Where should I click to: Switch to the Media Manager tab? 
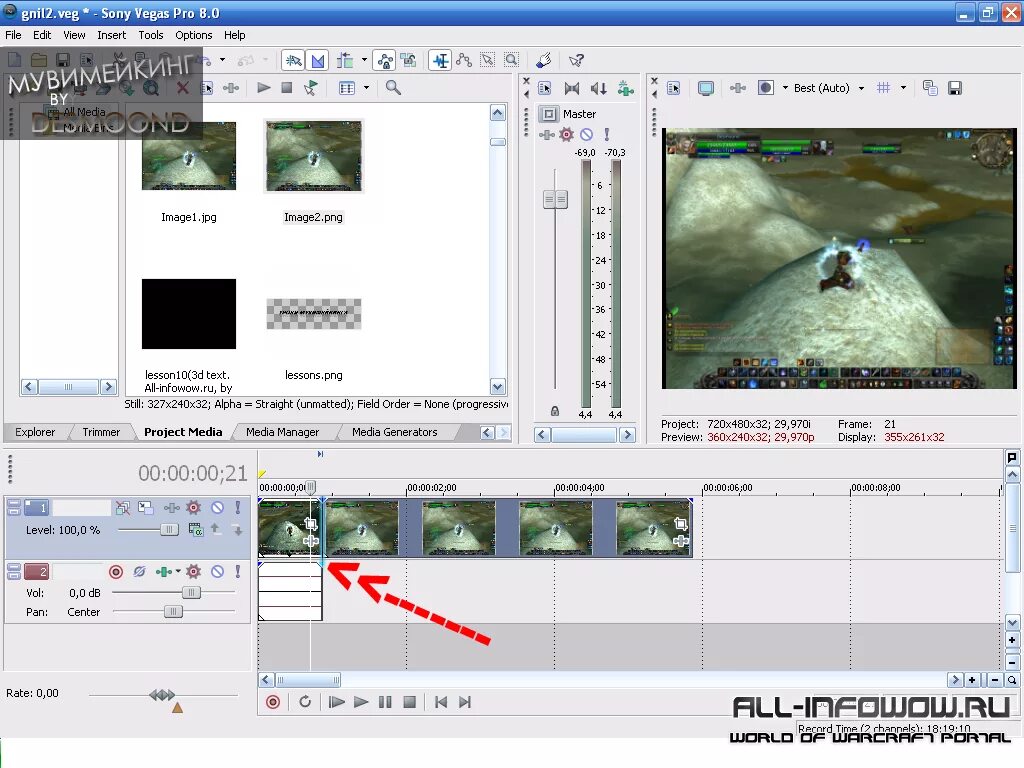tap(283, 432)
